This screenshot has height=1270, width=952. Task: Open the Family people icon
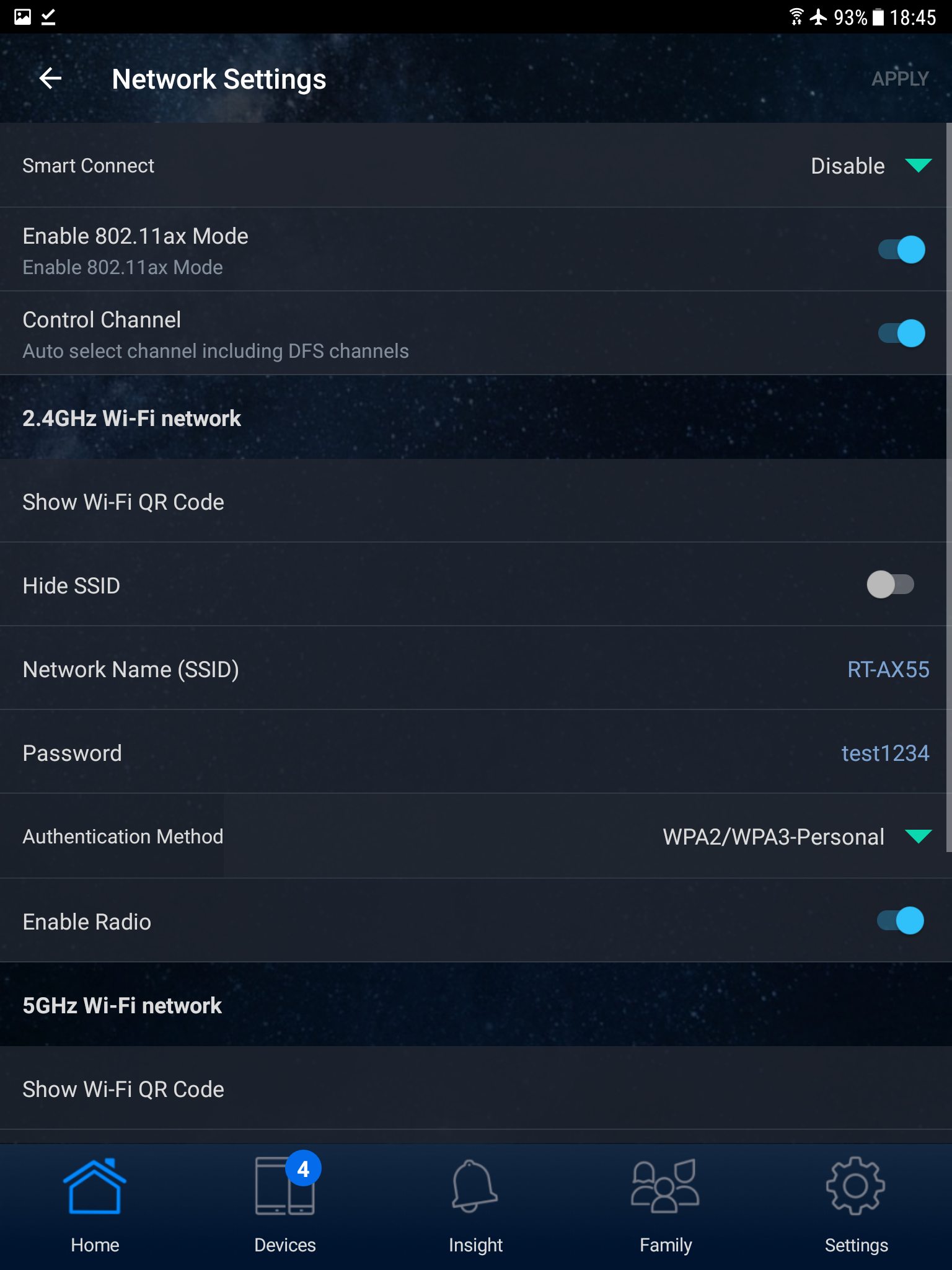coord(666,1186)
